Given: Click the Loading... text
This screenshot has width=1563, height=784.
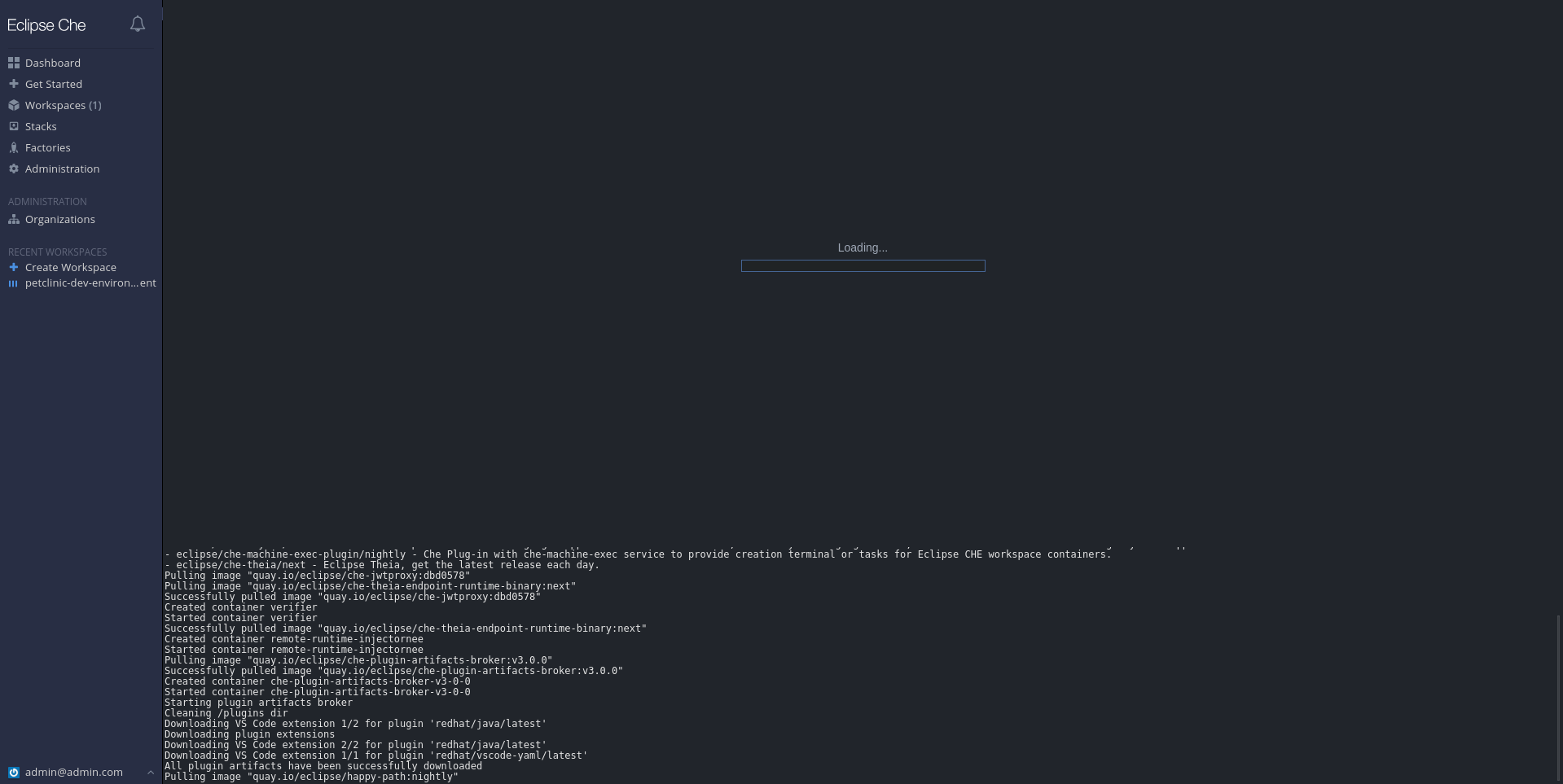Looking at the screenshot, I should (x=863, y=247).
